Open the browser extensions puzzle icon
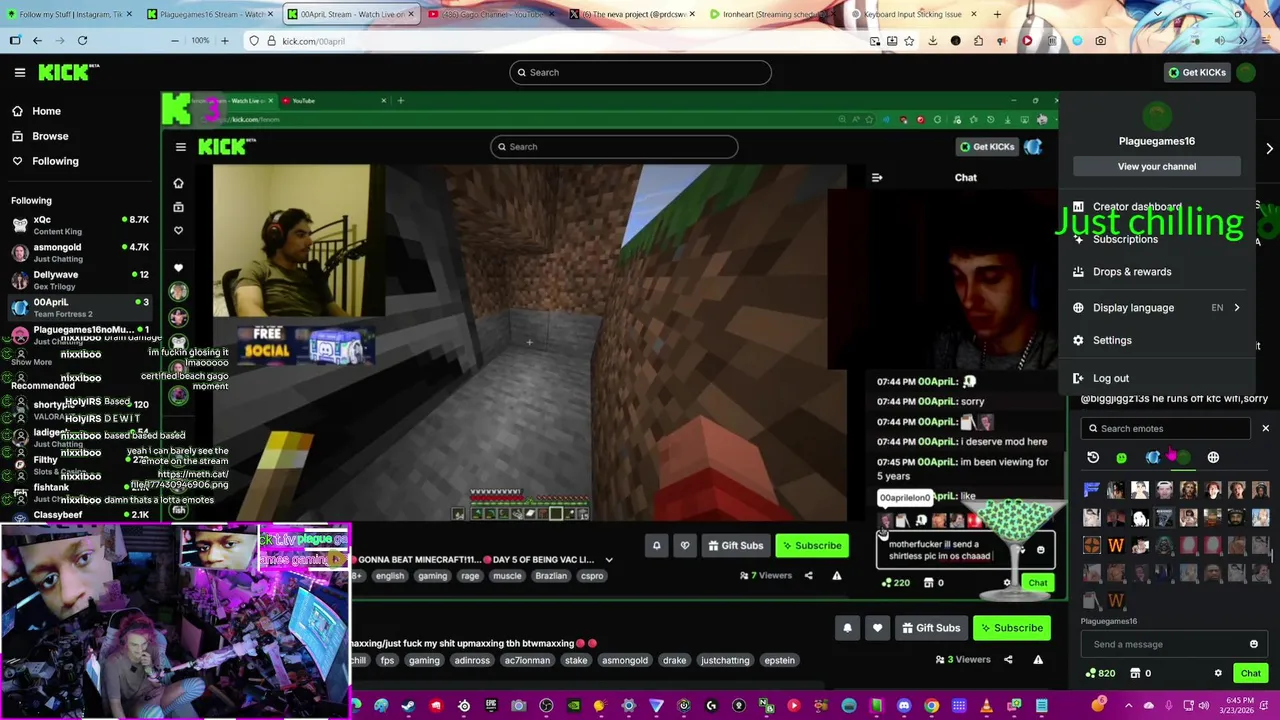The width and height of the screenshot is (1280, 720). [x=979, y=41]
